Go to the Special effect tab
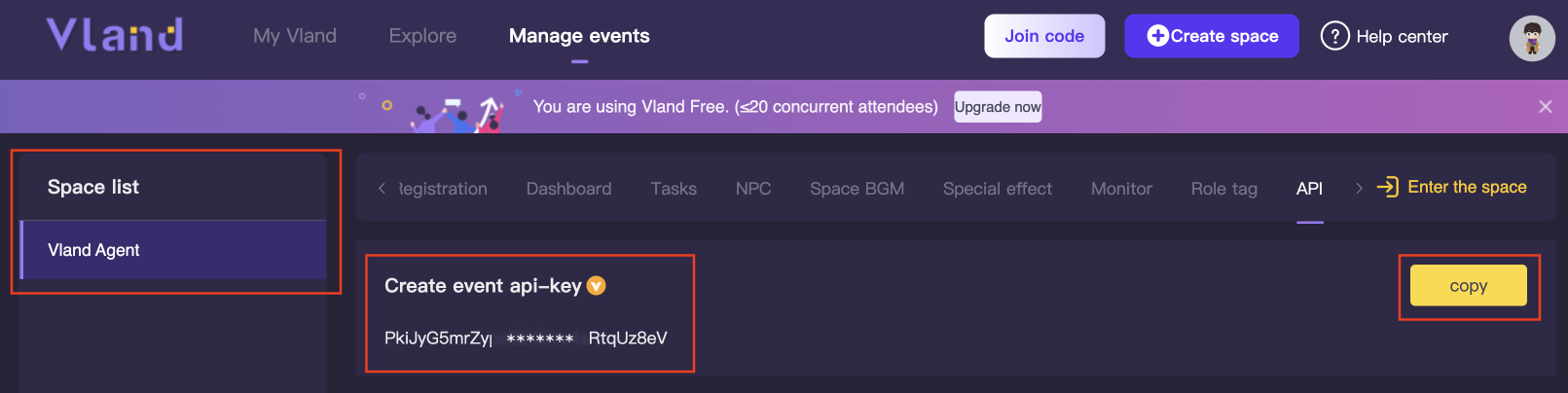 [x=998, y=189]
